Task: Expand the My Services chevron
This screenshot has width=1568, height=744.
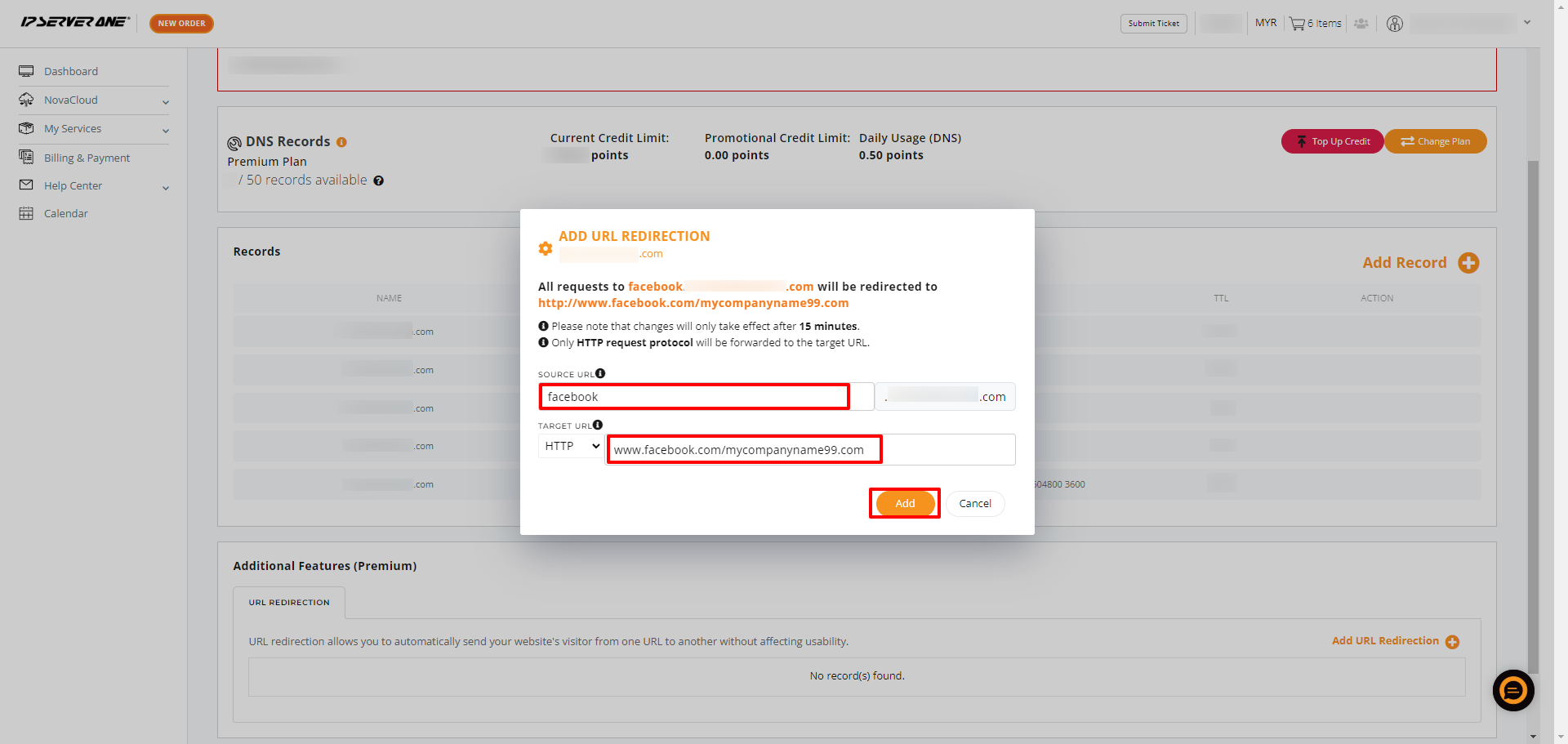Action: 166,131
